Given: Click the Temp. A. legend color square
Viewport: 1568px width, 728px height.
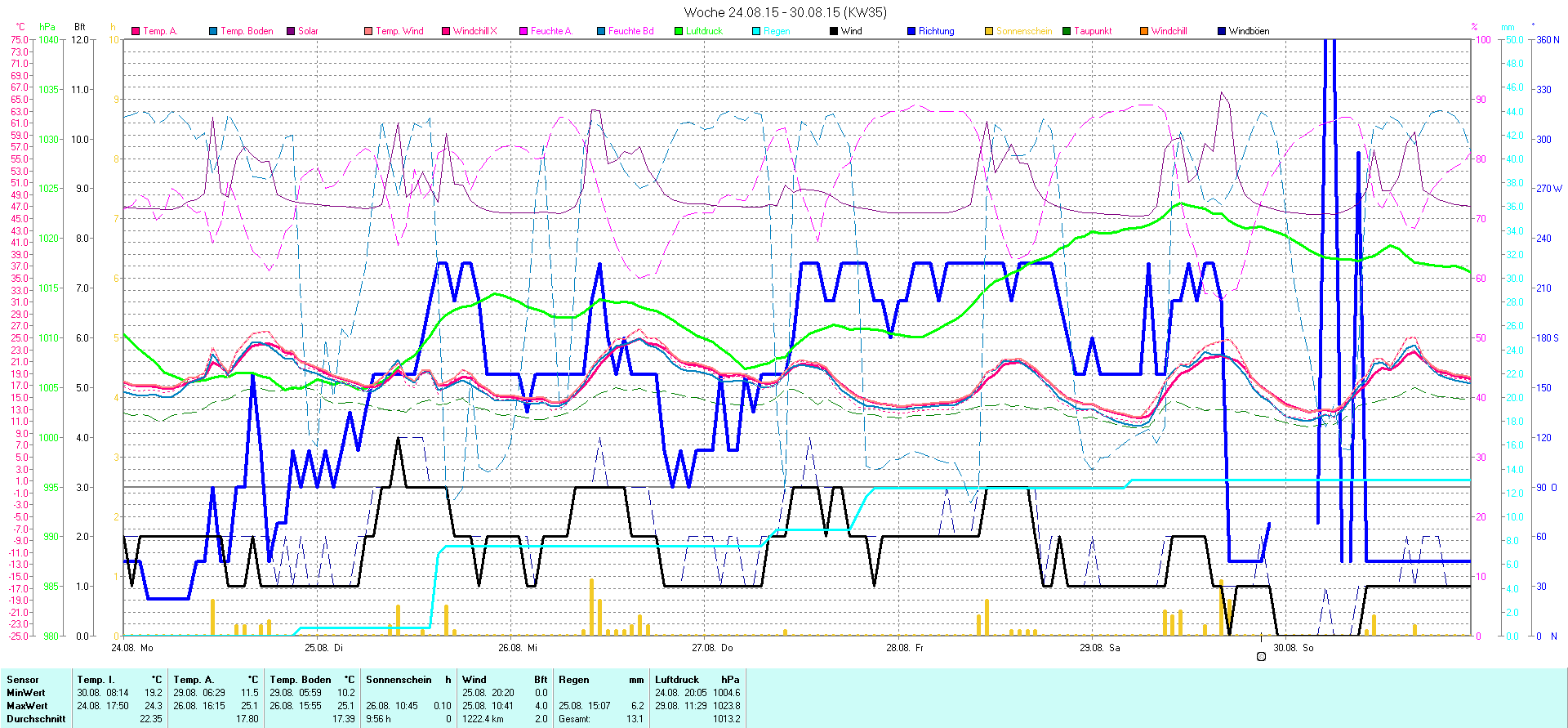Looking at the screenshot, I should [x=136, y=31].
